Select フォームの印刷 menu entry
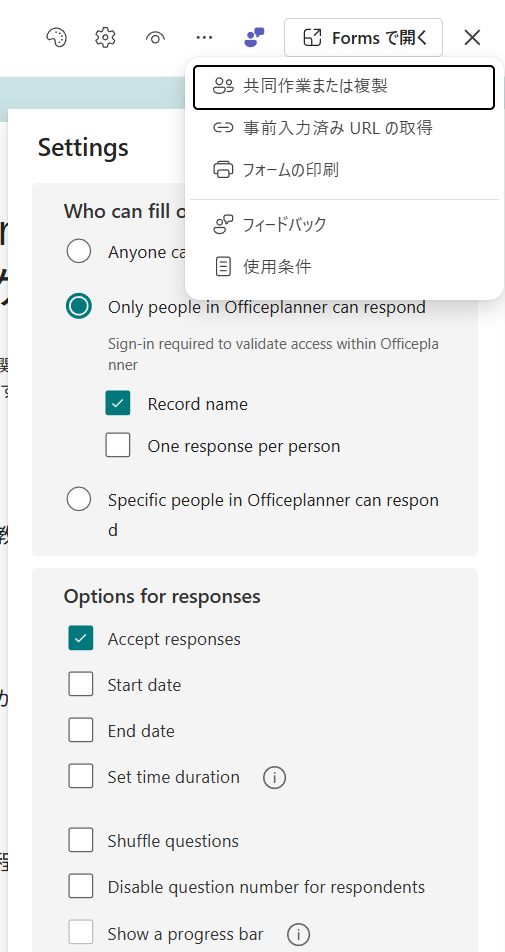The image size is (505, 952). 344,169
